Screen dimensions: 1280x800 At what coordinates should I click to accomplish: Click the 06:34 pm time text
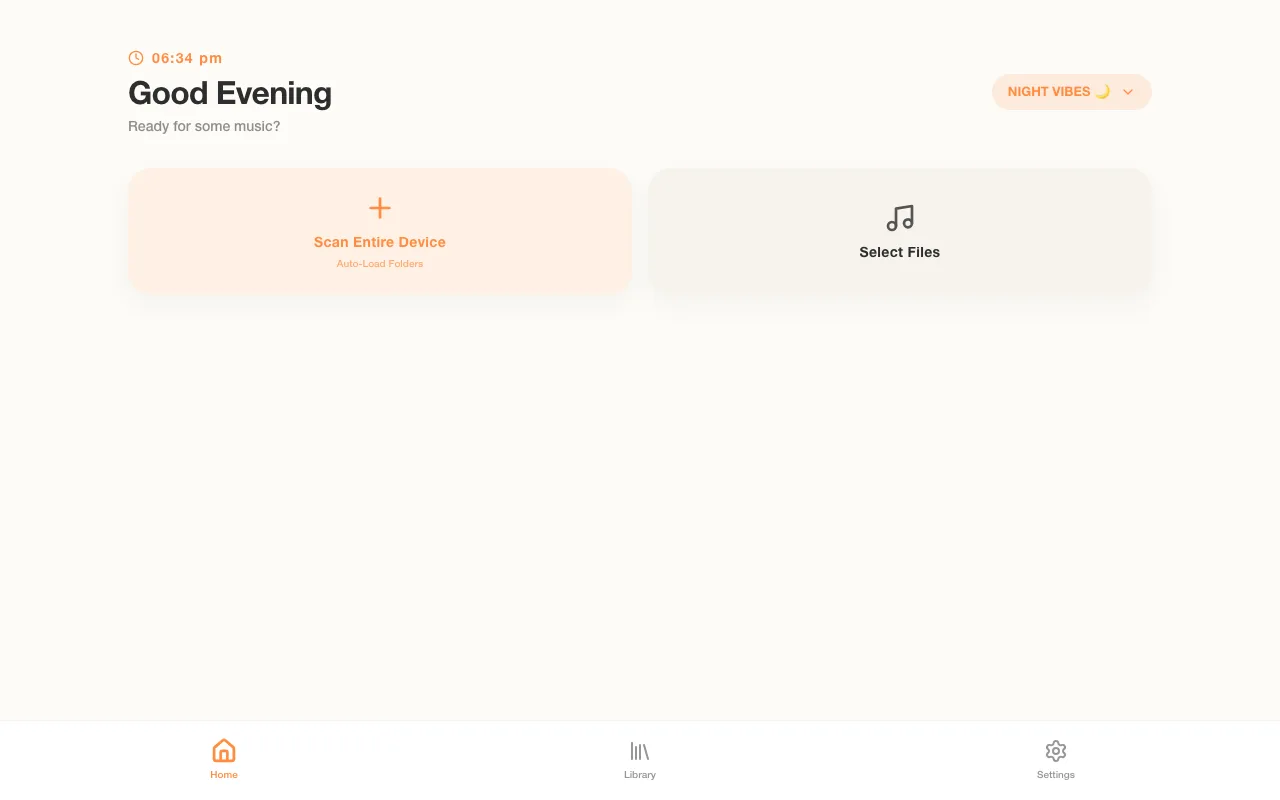[x=187, y=58]
